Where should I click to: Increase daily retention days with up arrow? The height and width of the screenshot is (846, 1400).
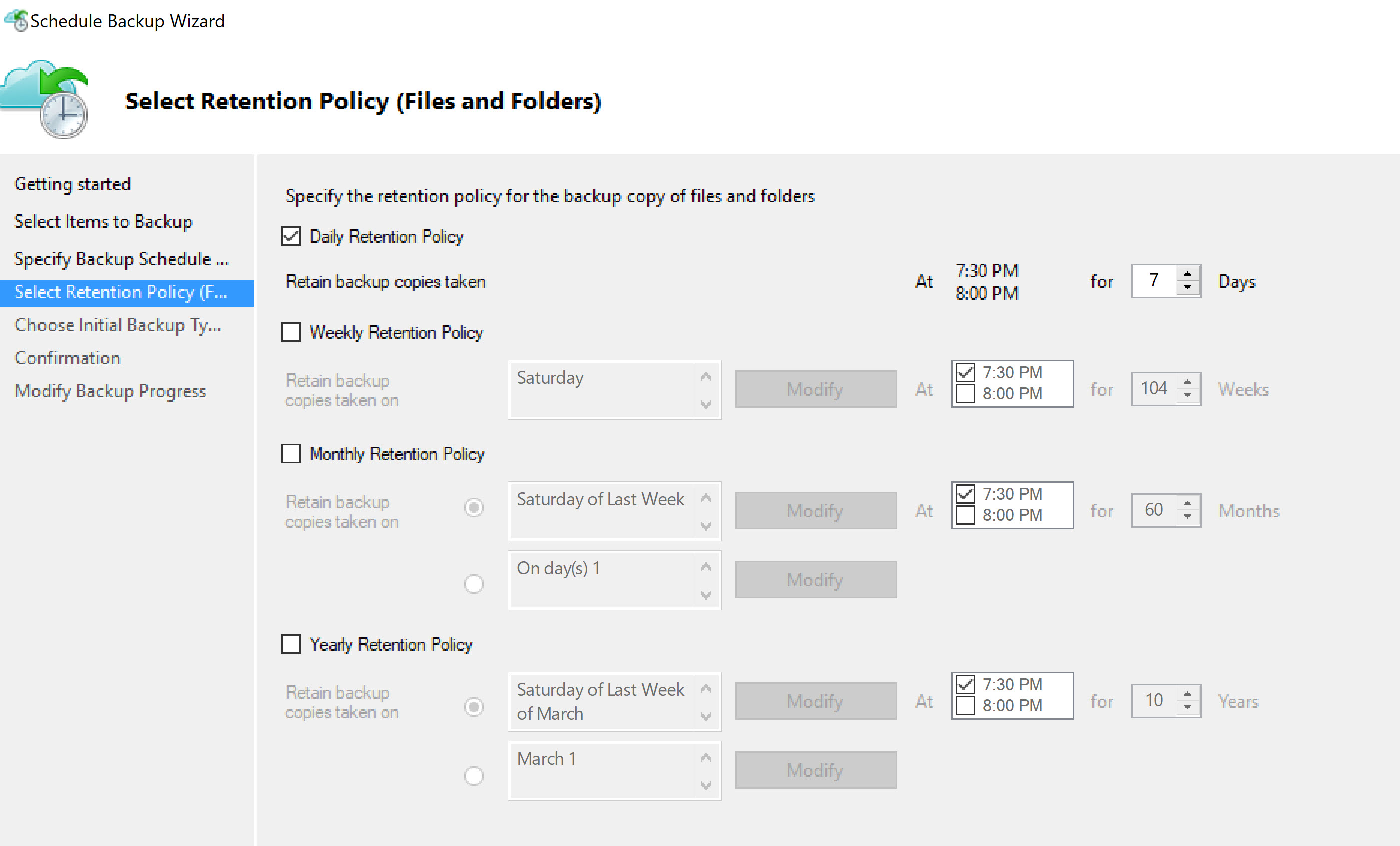tap(1188, 274)
